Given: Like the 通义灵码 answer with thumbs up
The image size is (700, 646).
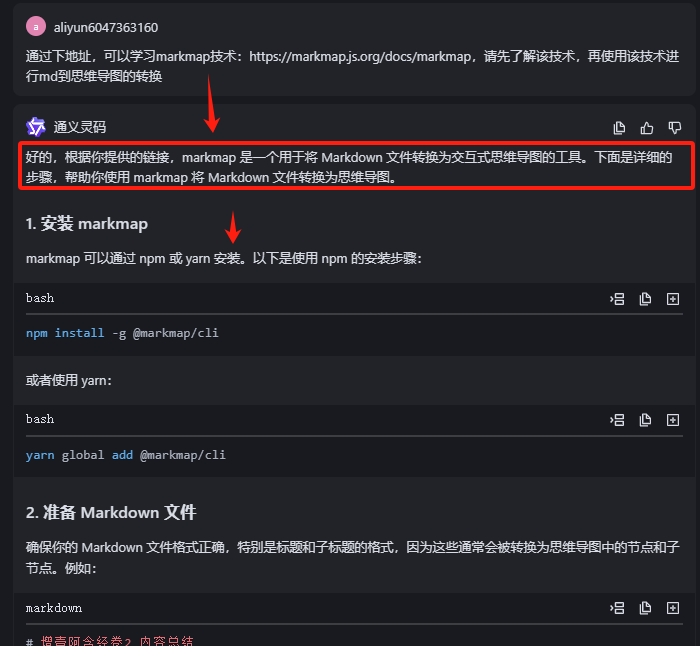Looking at the screenshot, I should pyautogui.click(x=647, y=128).
